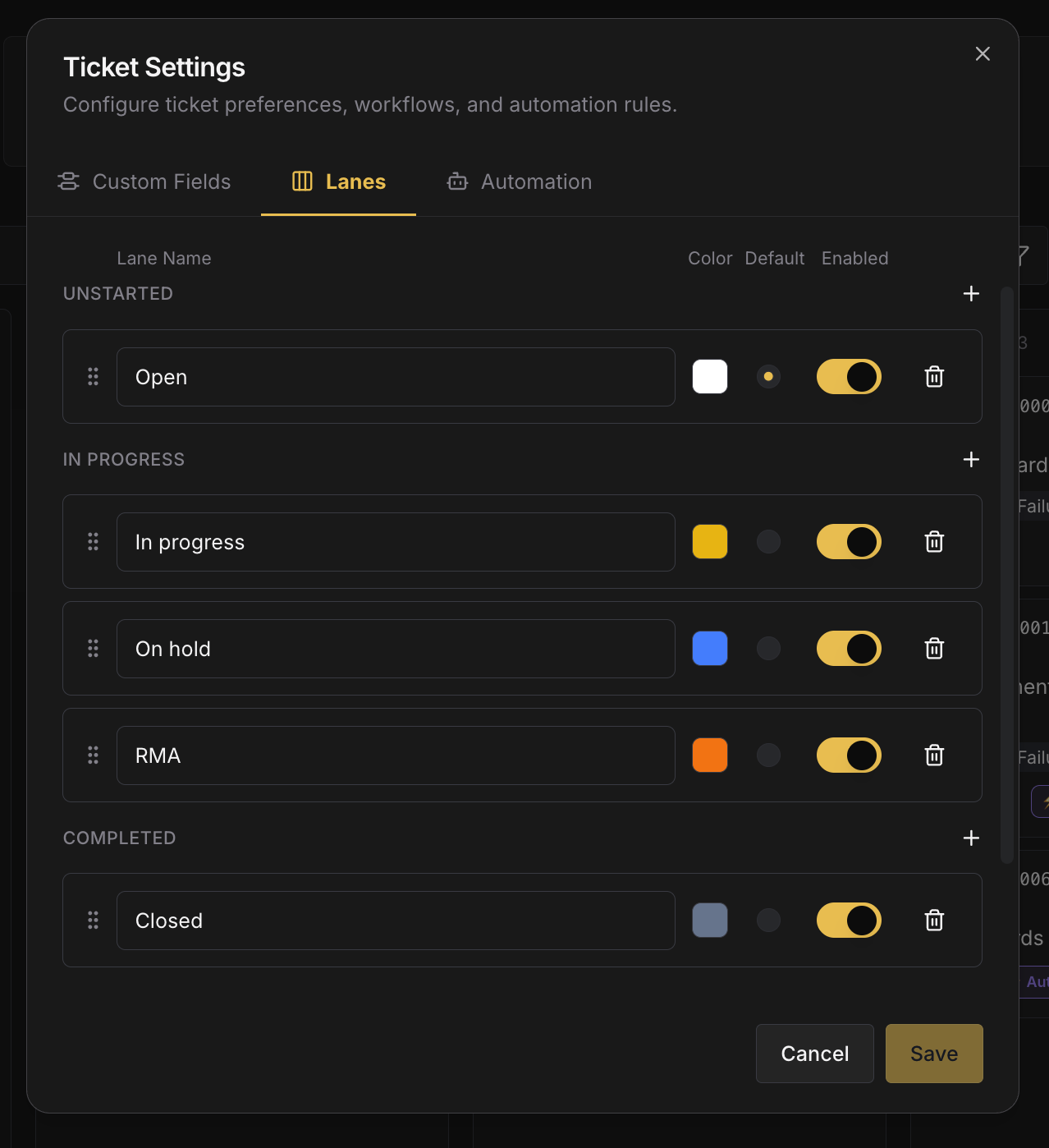Add a lane to the Completed section
This screenshot has width=1049, height=1148.
coord(971,838)
